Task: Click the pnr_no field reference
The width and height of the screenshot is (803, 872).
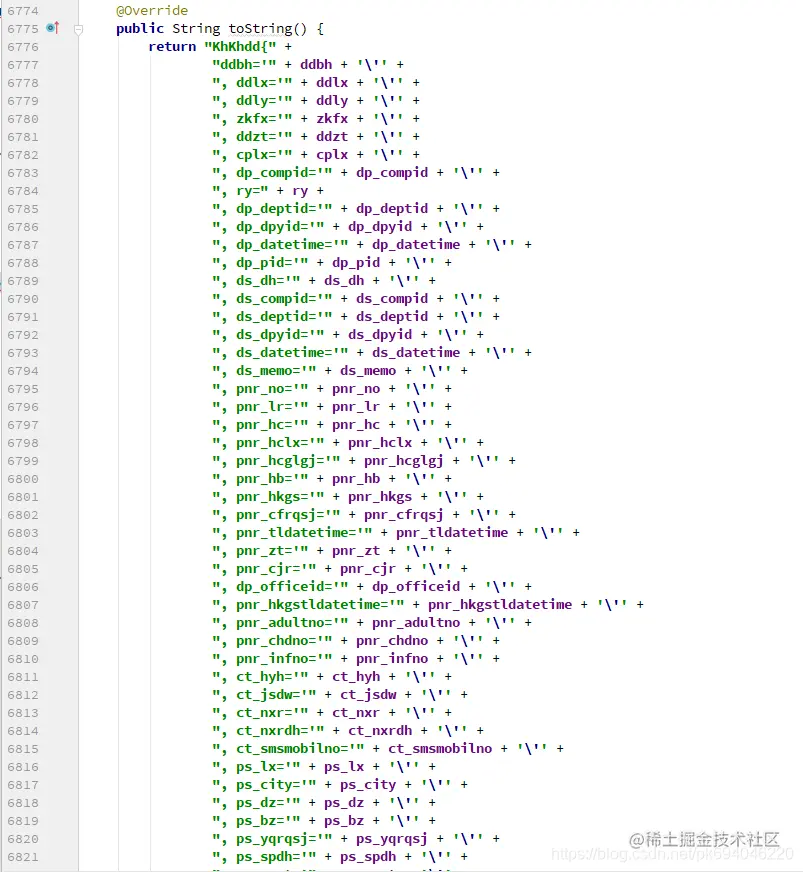Action: pyautogui.click(x=356, y=389)
